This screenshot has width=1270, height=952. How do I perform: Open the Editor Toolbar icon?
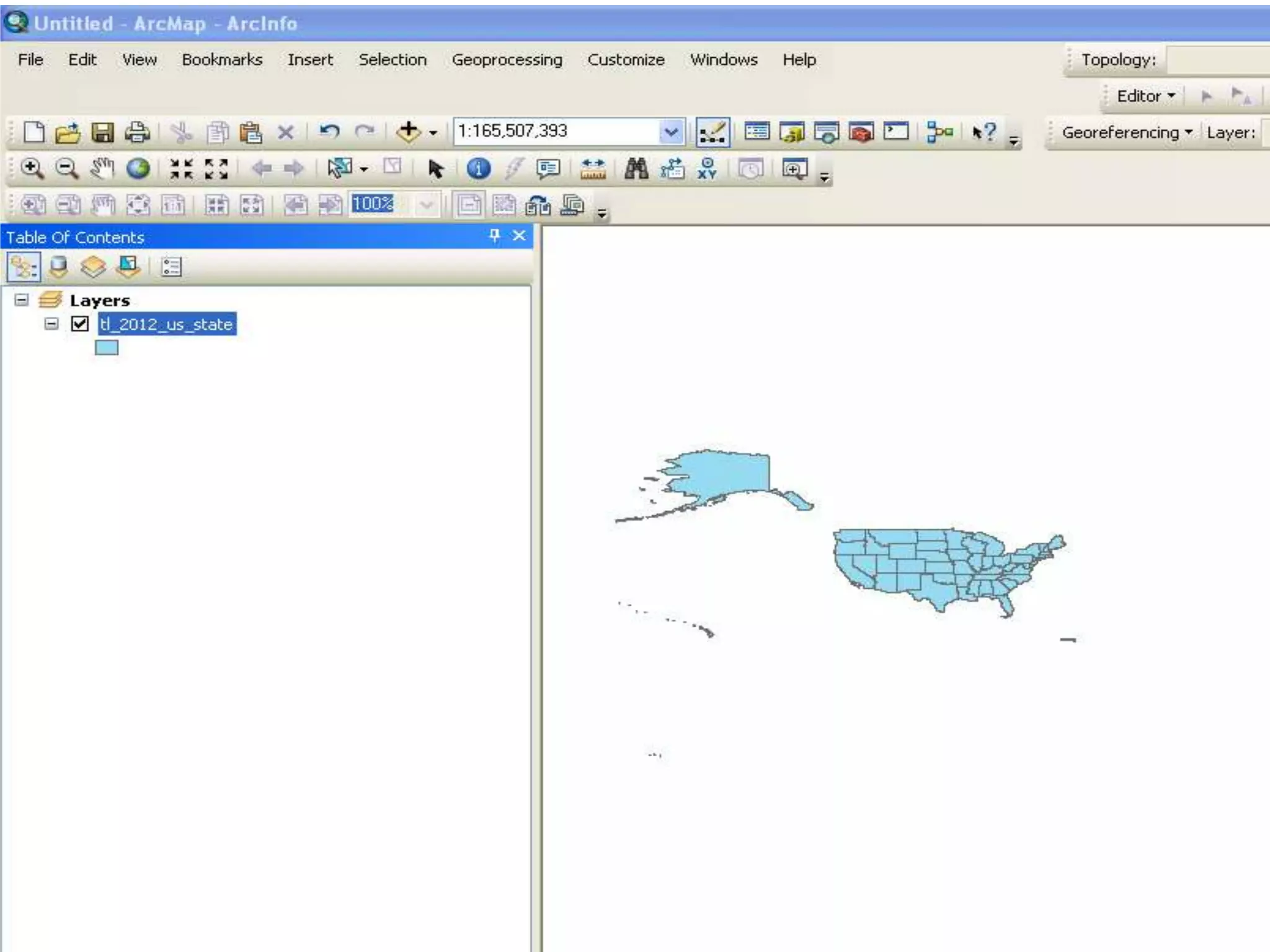click(x=713, y=132)
